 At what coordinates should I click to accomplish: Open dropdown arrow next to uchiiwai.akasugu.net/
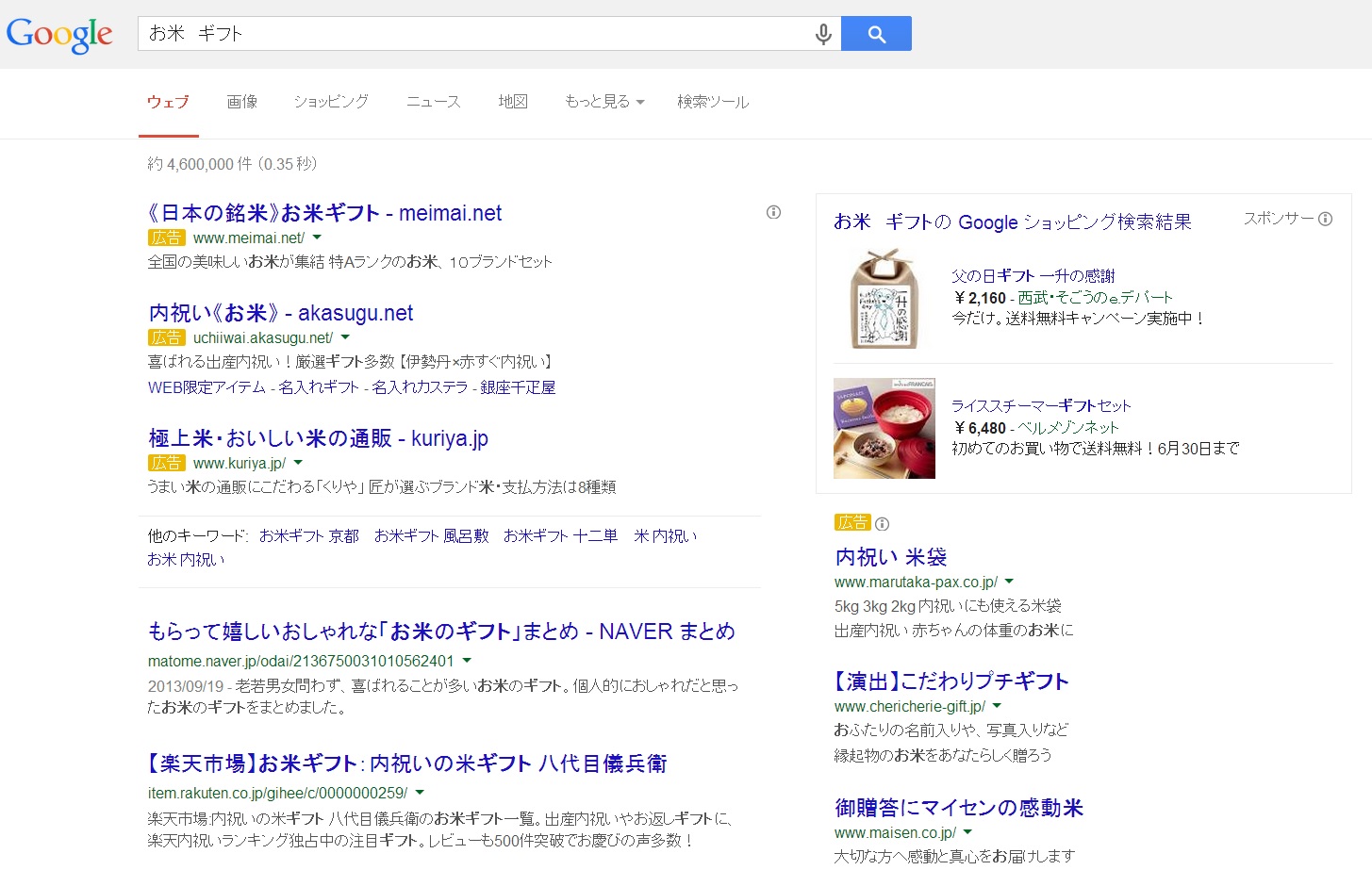pos(345,337)
